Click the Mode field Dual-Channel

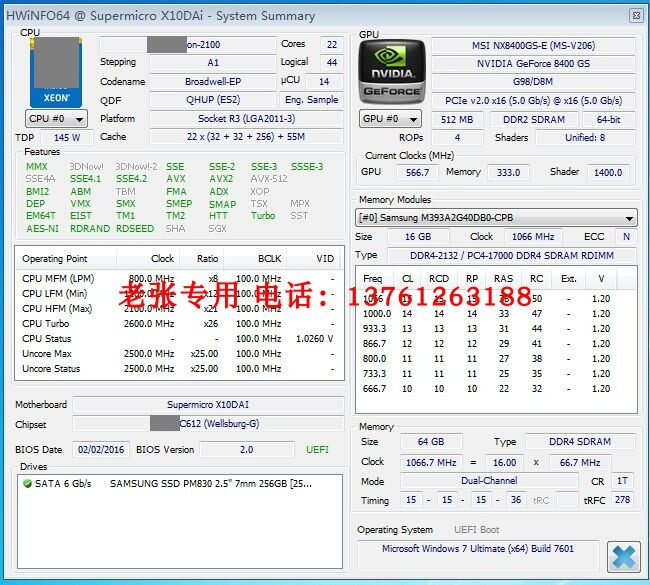pos(489,481)
